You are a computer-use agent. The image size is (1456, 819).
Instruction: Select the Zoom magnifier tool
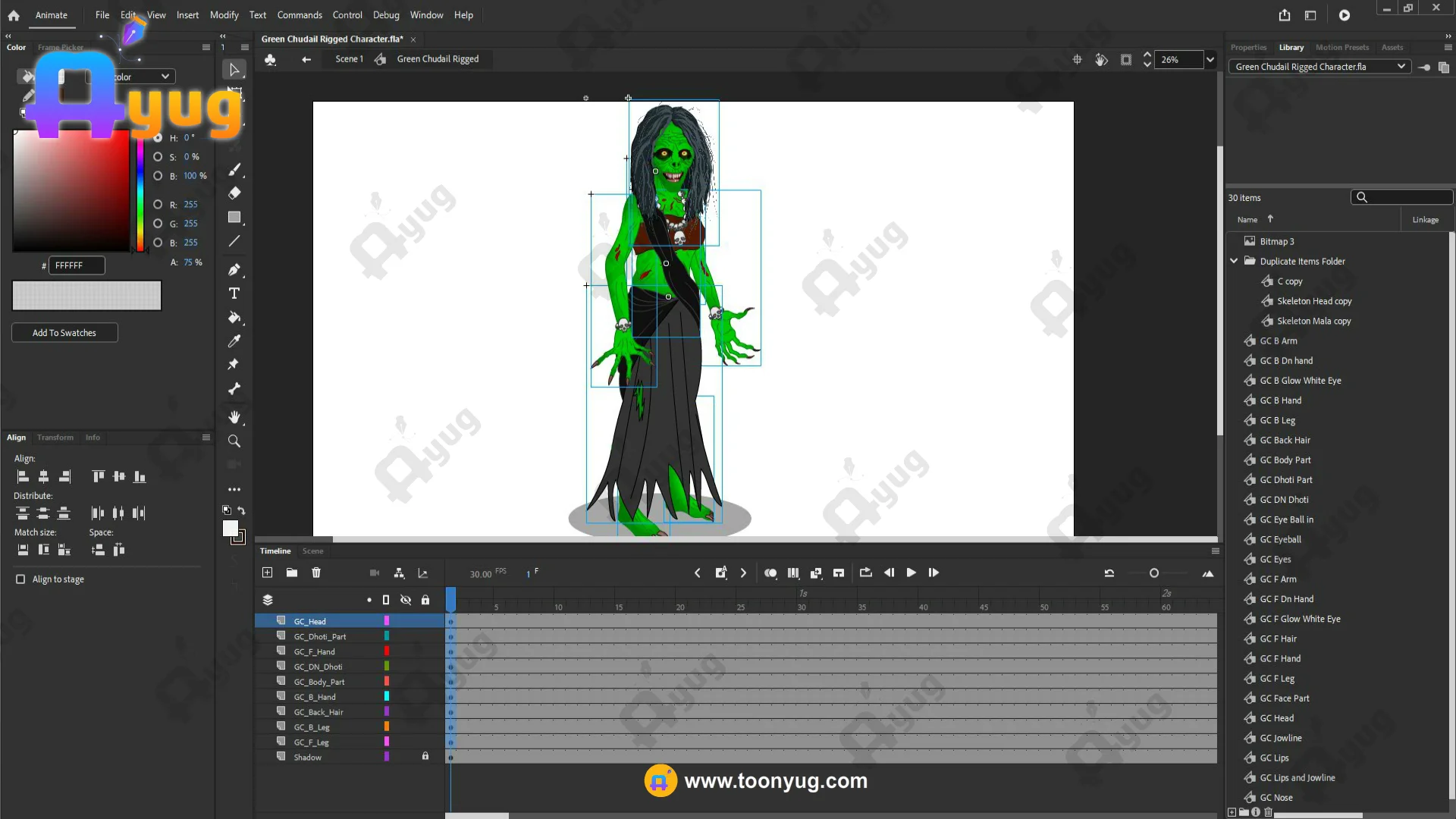point(234,441)
